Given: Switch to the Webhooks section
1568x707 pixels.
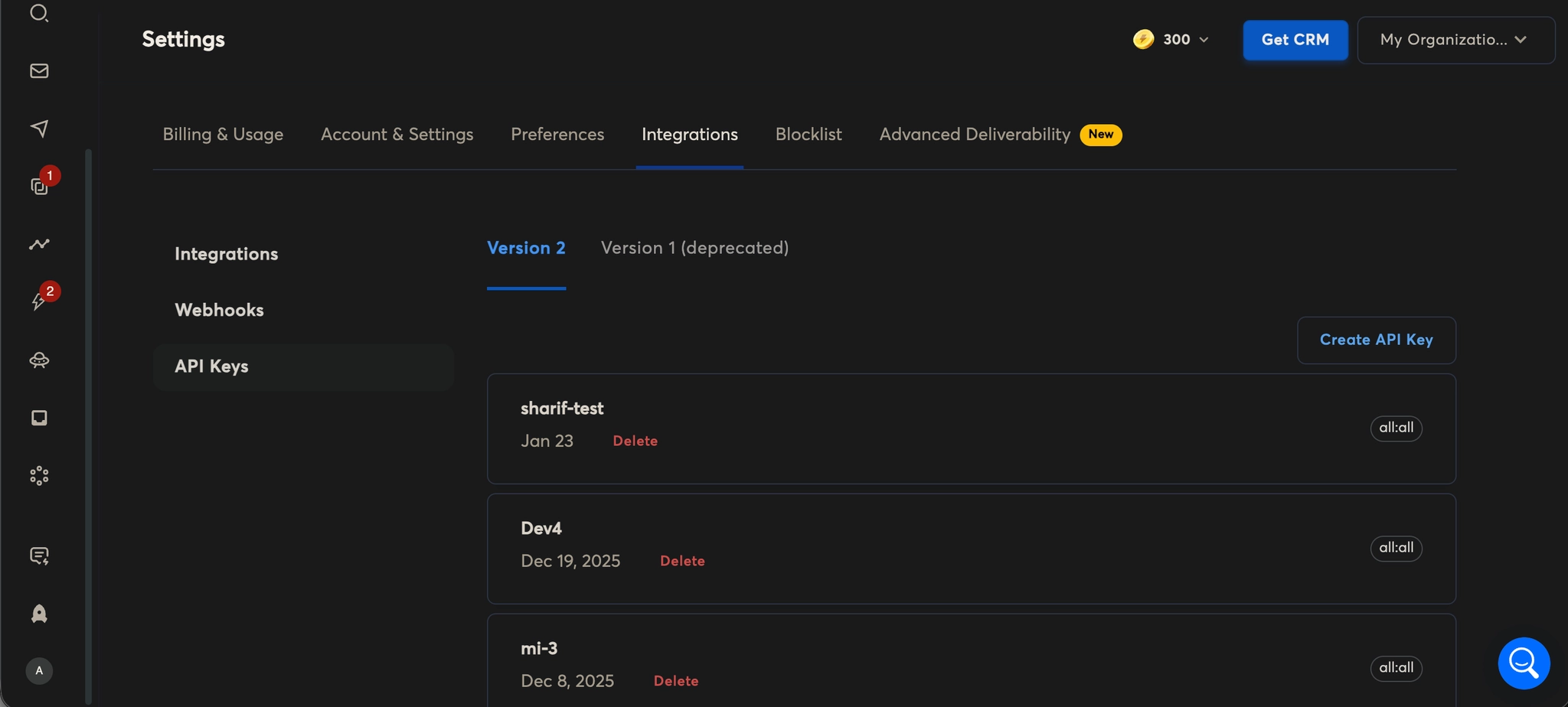Looking at the screenshot, I should point(219,310).
